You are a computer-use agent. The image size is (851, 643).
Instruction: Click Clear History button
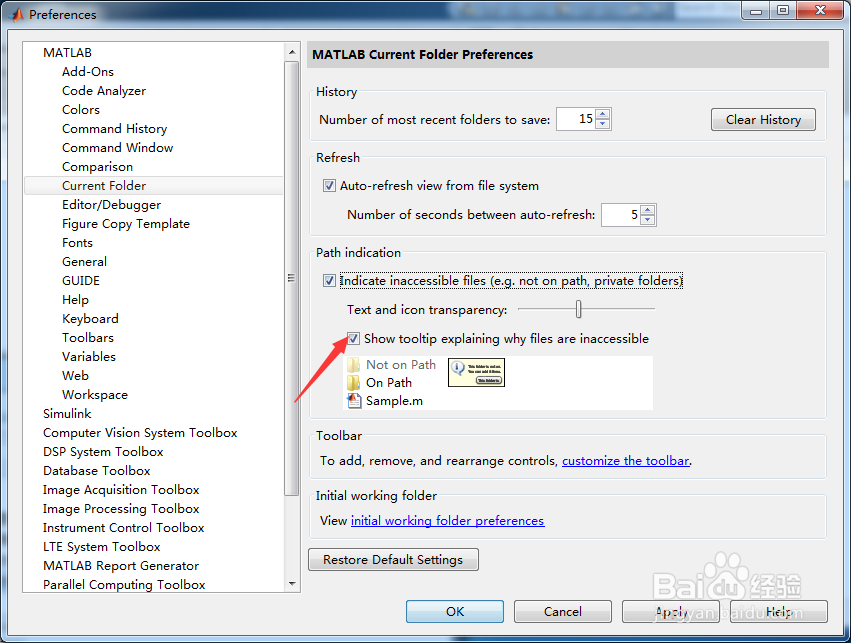click(763, 119)
